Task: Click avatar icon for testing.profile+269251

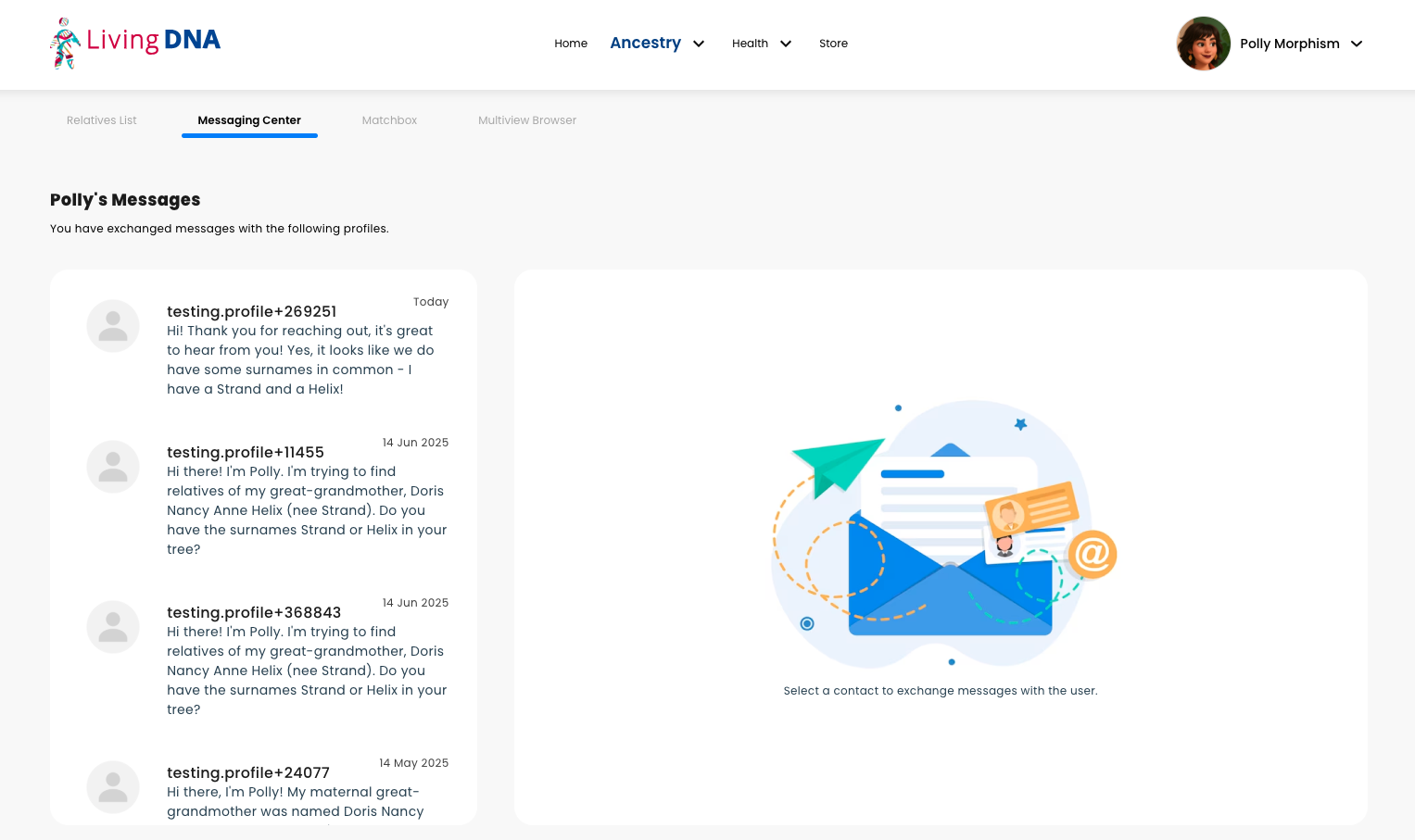Action: [x=113, y=326]
